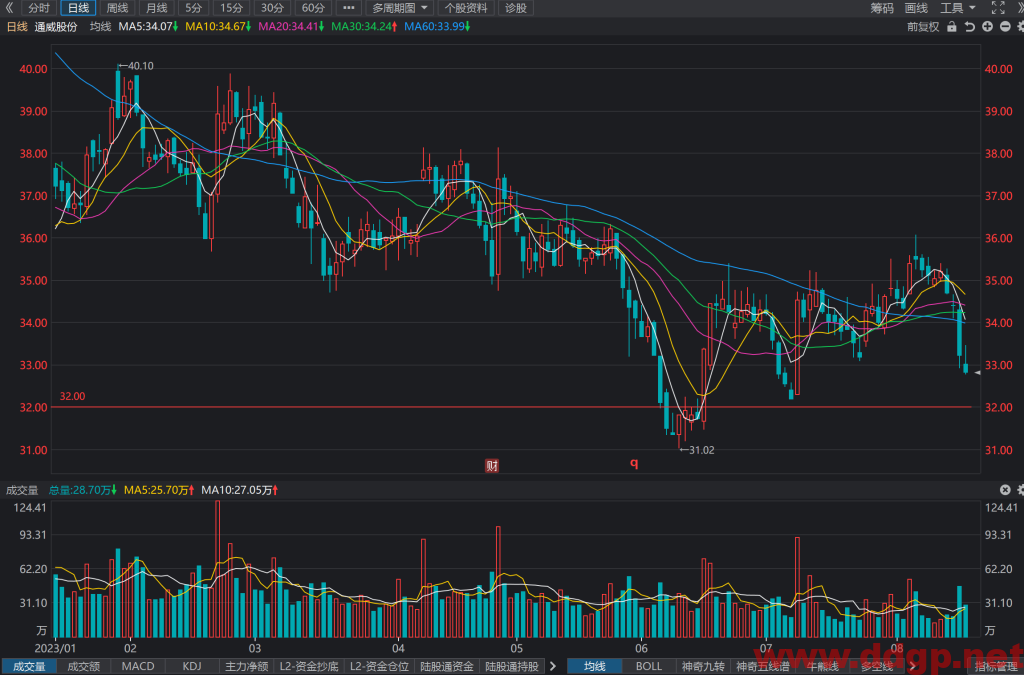Collapse the side panel with the double-chevron icon
The image size is (1024, 675).
click(x=9, y=8)
